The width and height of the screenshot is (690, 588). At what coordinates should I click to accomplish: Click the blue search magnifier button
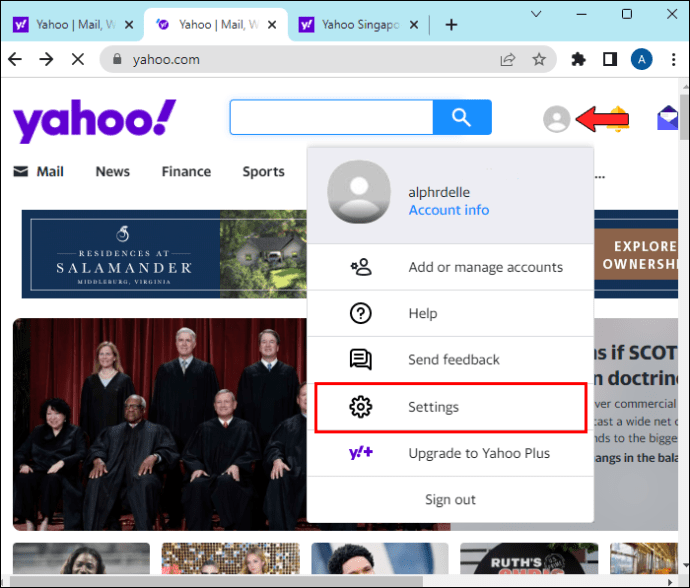tap(462, 117)
